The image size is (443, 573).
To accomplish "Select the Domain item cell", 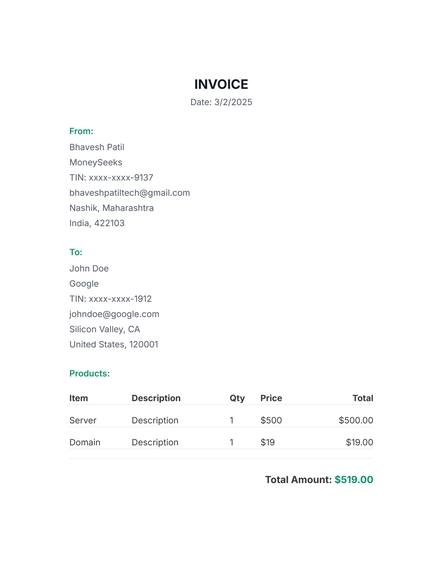I will point(85,442).
